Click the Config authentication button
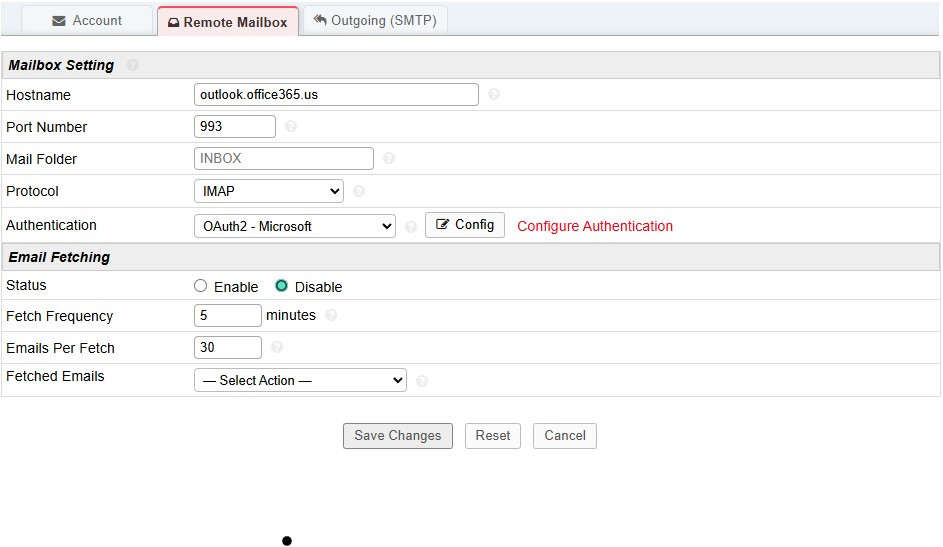Image resolution: width=943 pixels, height=547 pixels. click(465, 225)
